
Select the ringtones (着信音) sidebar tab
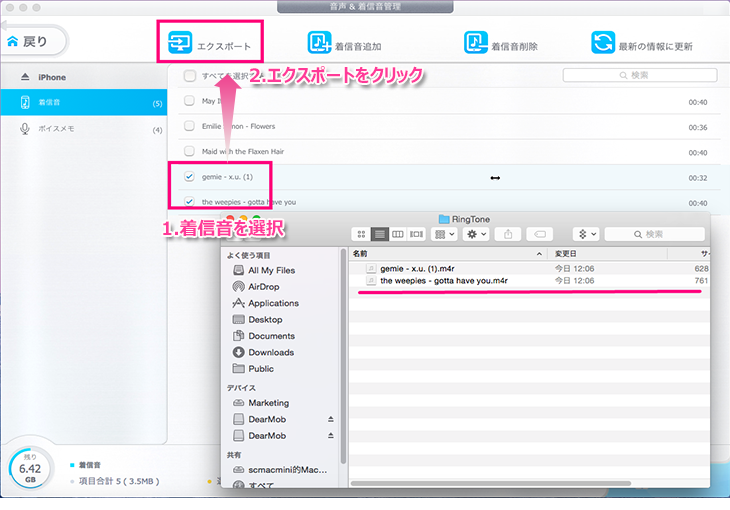83,102
